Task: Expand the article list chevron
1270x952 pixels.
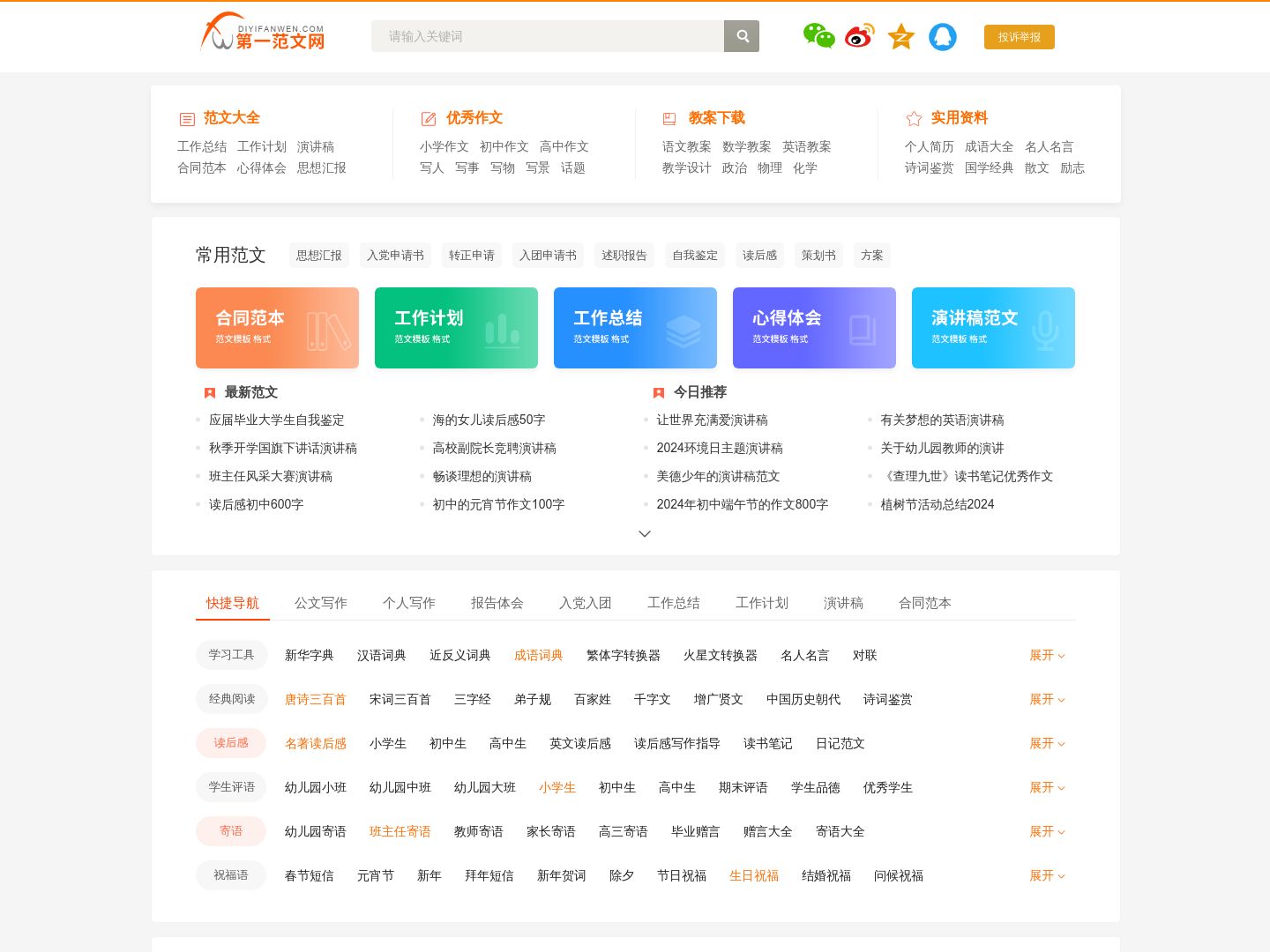Action: [x=645, y=533]
